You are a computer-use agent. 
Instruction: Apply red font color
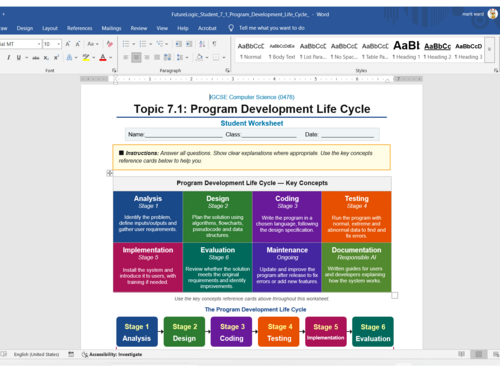103,57
